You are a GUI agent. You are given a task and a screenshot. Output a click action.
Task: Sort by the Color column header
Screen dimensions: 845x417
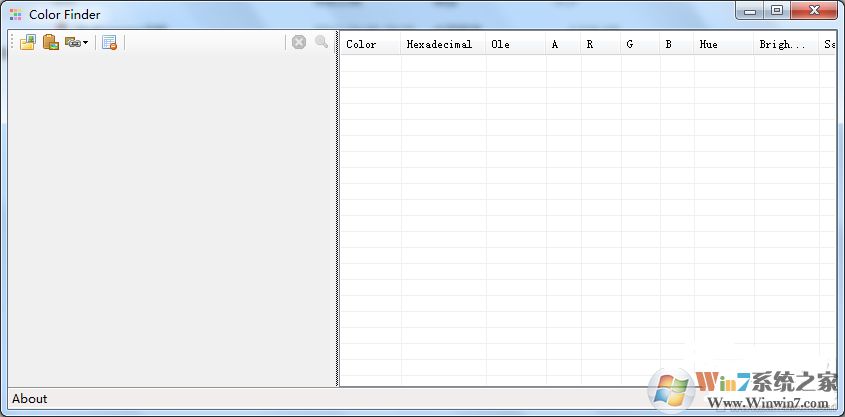pyautogui.click(x=371, y=44)
